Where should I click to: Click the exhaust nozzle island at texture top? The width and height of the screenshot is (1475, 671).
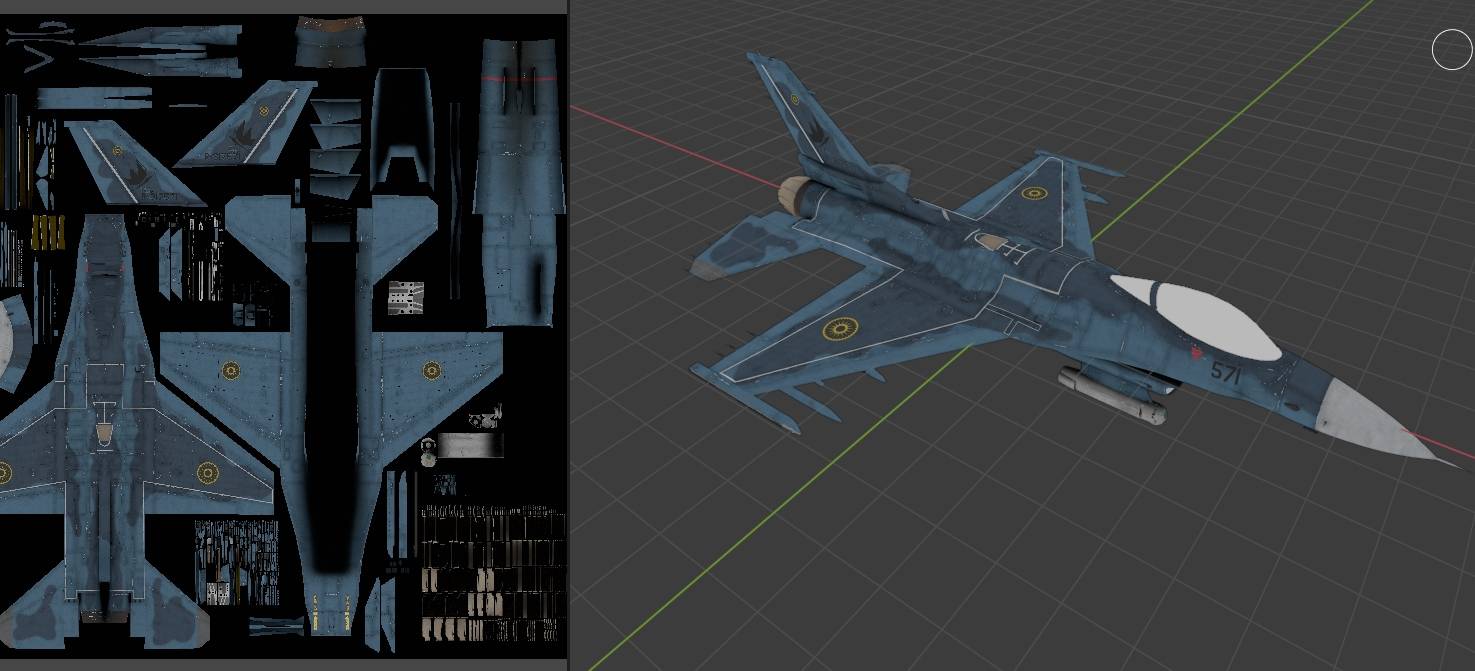tap(329, 42)
